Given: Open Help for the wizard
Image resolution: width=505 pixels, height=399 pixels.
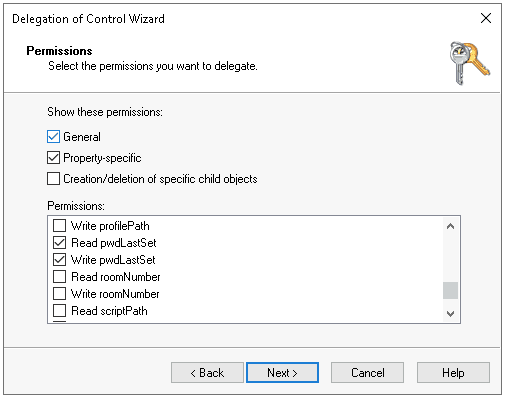Looking at the screenshot, I should click(453, 373).
